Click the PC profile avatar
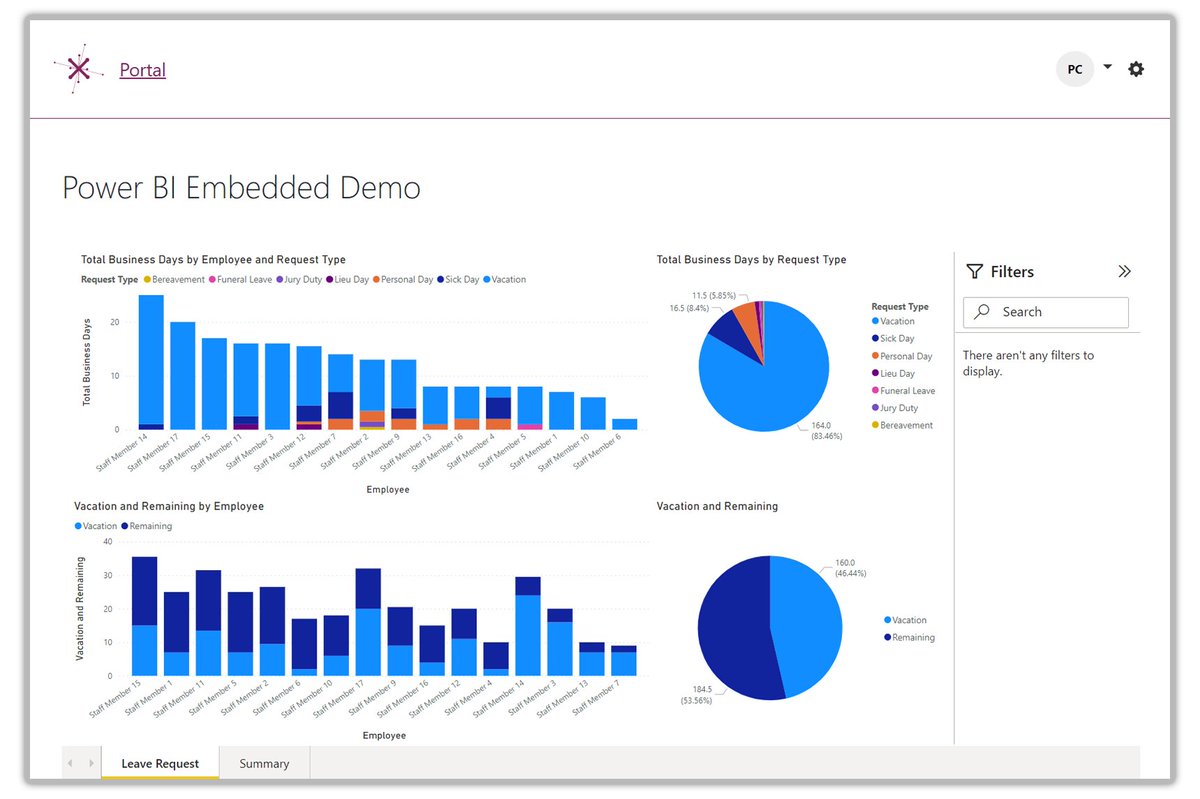The image size is (1200, 799). point(1075,69)
